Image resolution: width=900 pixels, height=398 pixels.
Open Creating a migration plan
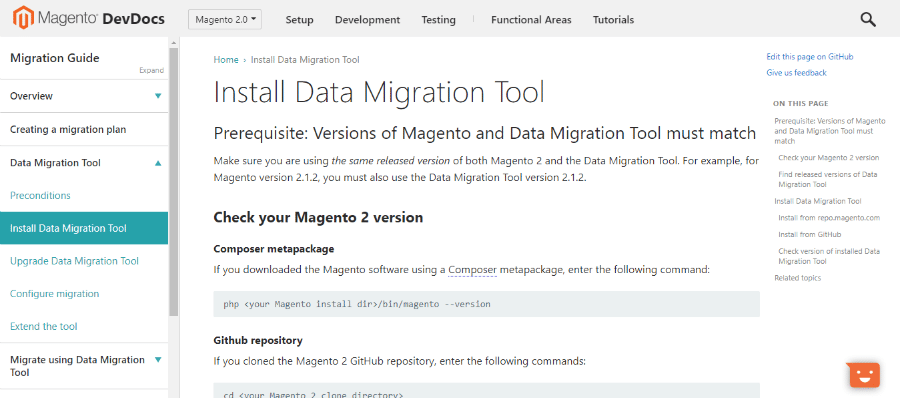(x=68, y=130)
